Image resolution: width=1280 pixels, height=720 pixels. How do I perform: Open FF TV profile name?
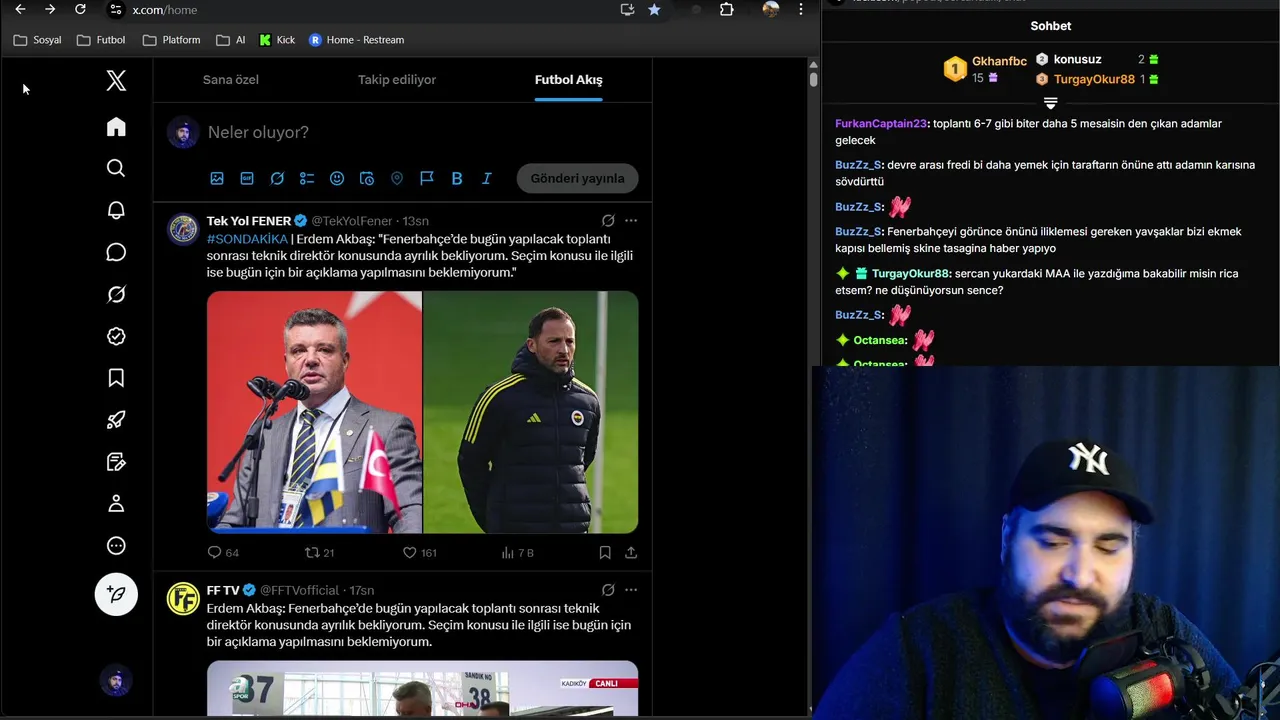tap(223, 590)
